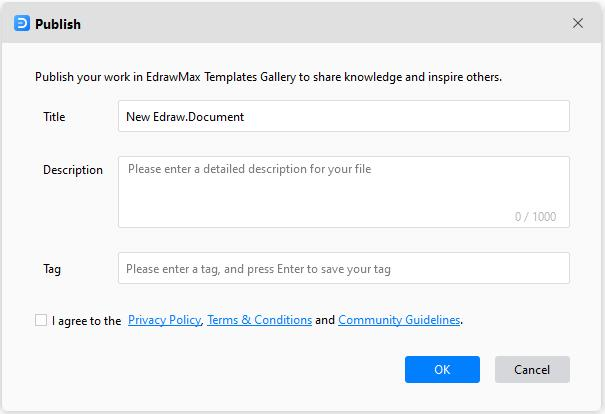Click into the Description text area
Screen dimensions: 605x414
click(x=343, y=192)
